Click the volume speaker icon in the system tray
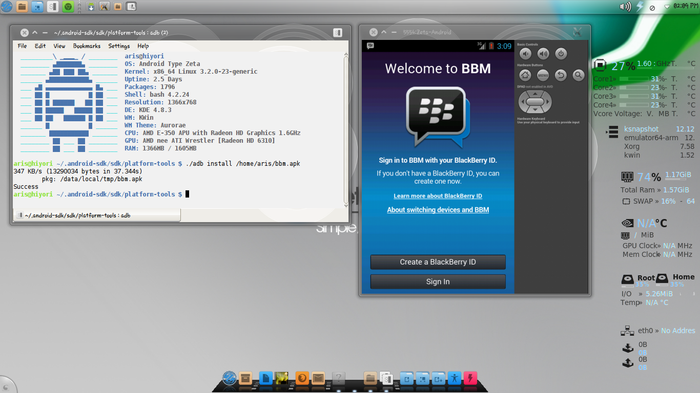This screenshot has width=700, height=393. click(625, 7)
